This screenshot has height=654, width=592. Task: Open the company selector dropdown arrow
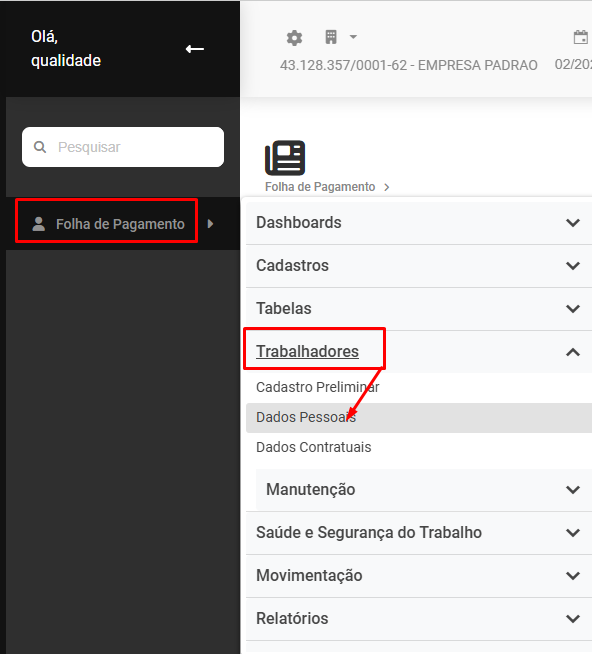coord(353,37)
